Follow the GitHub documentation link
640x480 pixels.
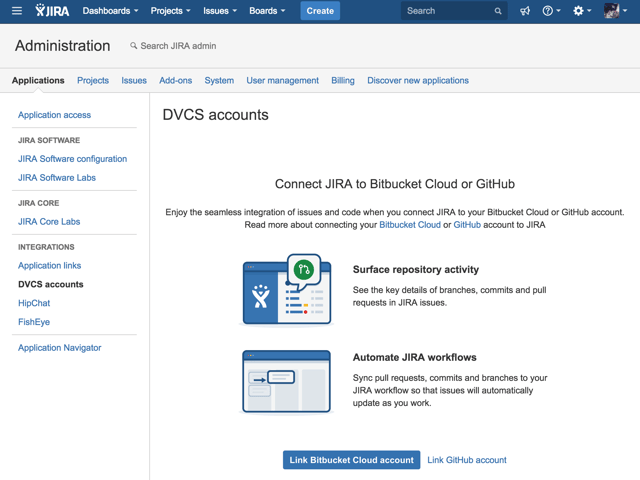pyautogui.click(x=467, y=225)
